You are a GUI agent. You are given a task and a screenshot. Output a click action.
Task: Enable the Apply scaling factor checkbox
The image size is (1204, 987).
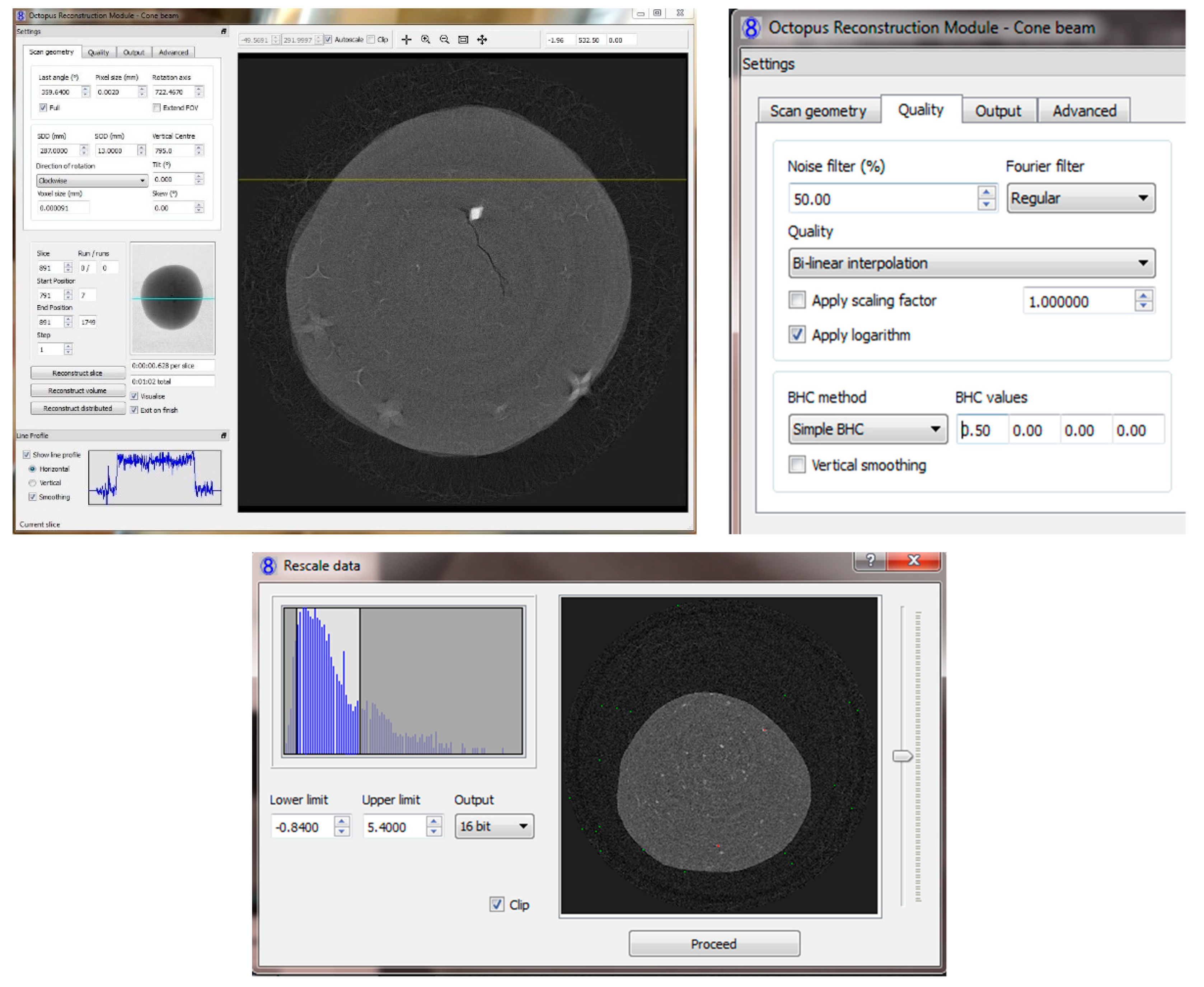(x=797, y=300)
